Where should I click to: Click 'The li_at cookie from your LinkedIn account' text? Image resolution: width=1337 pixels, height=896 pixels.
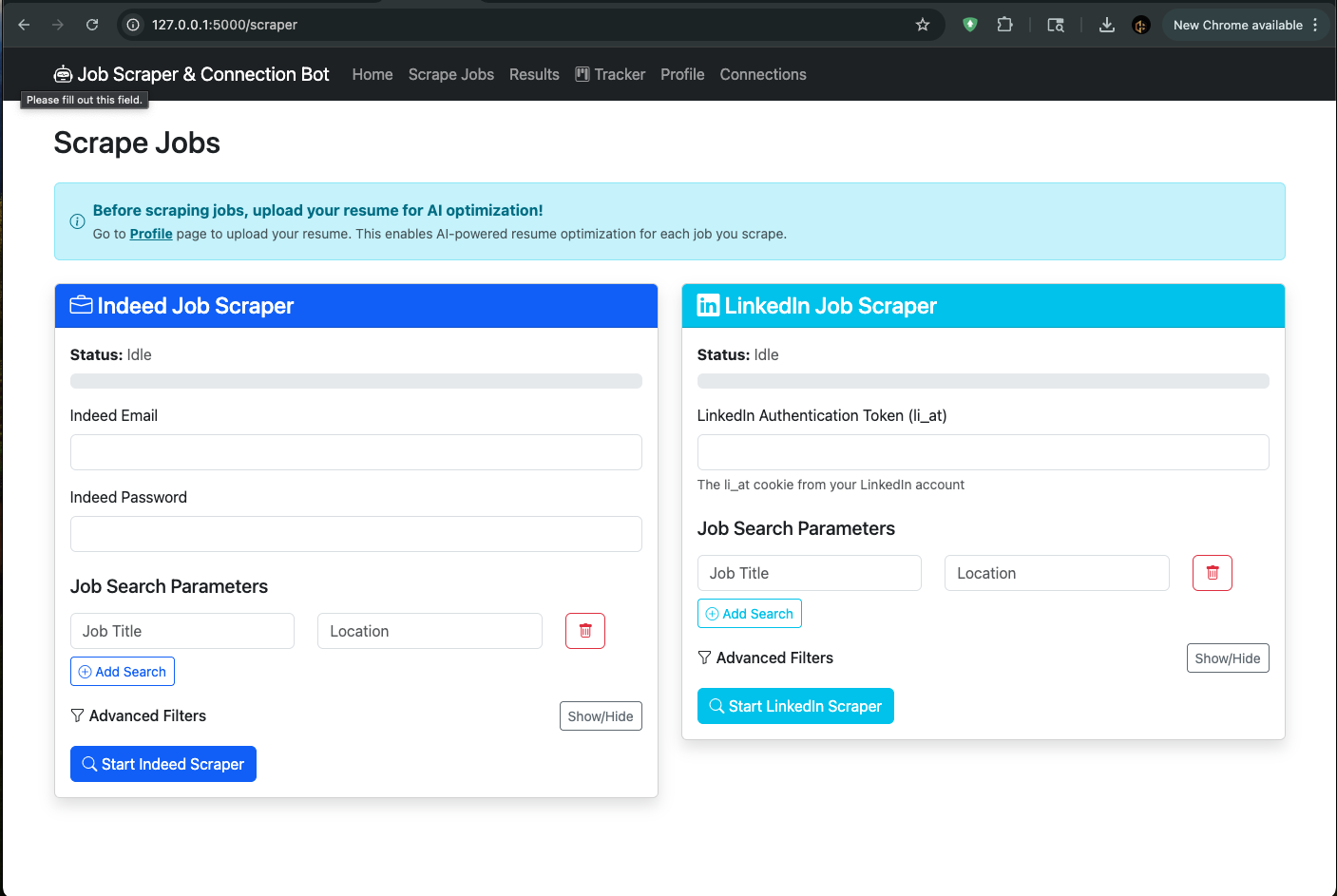pyautogui.click(x=831, y=485)
